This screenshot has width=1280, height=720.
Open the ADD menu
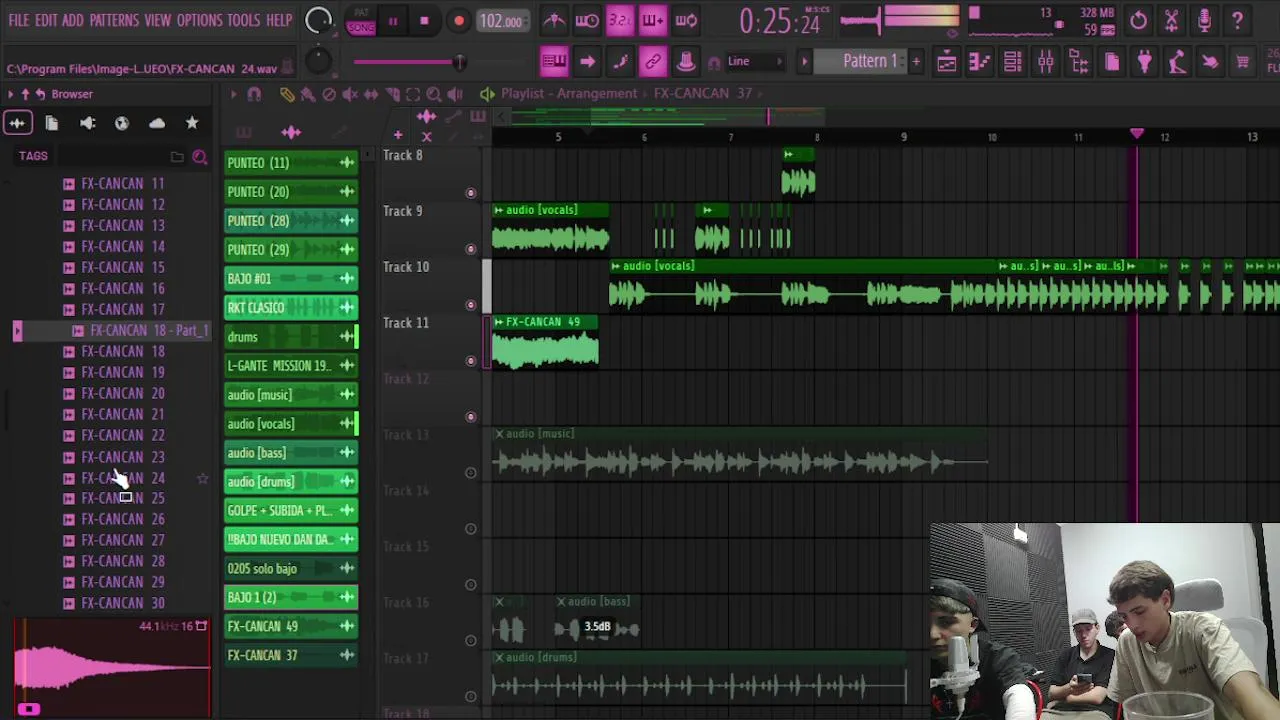[x=73, y=20]
